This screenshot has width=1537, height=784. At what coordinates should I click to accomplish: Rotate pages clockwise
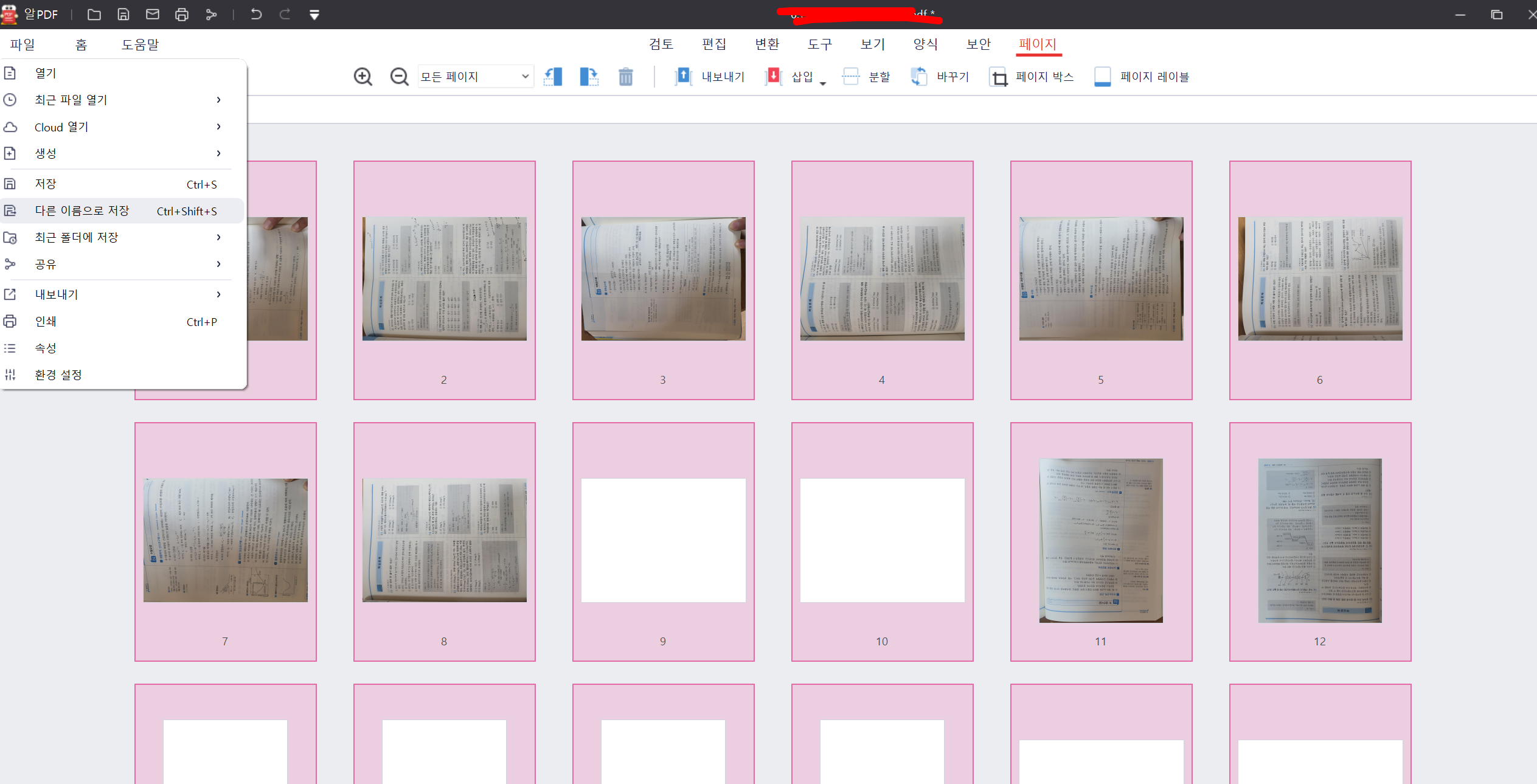(x=589, y=77)
